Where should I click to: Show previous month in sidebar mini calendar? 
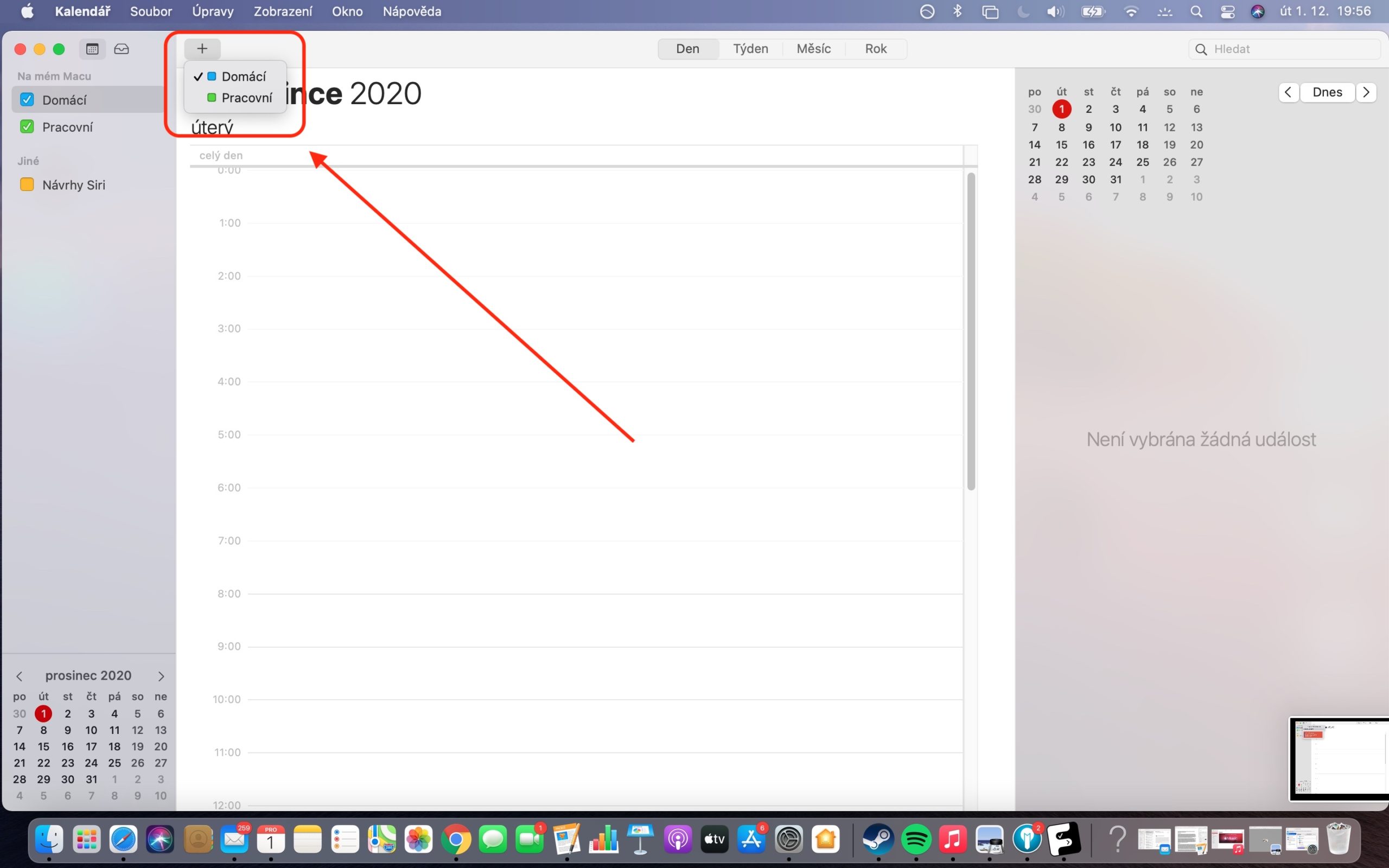pos(20,676)
